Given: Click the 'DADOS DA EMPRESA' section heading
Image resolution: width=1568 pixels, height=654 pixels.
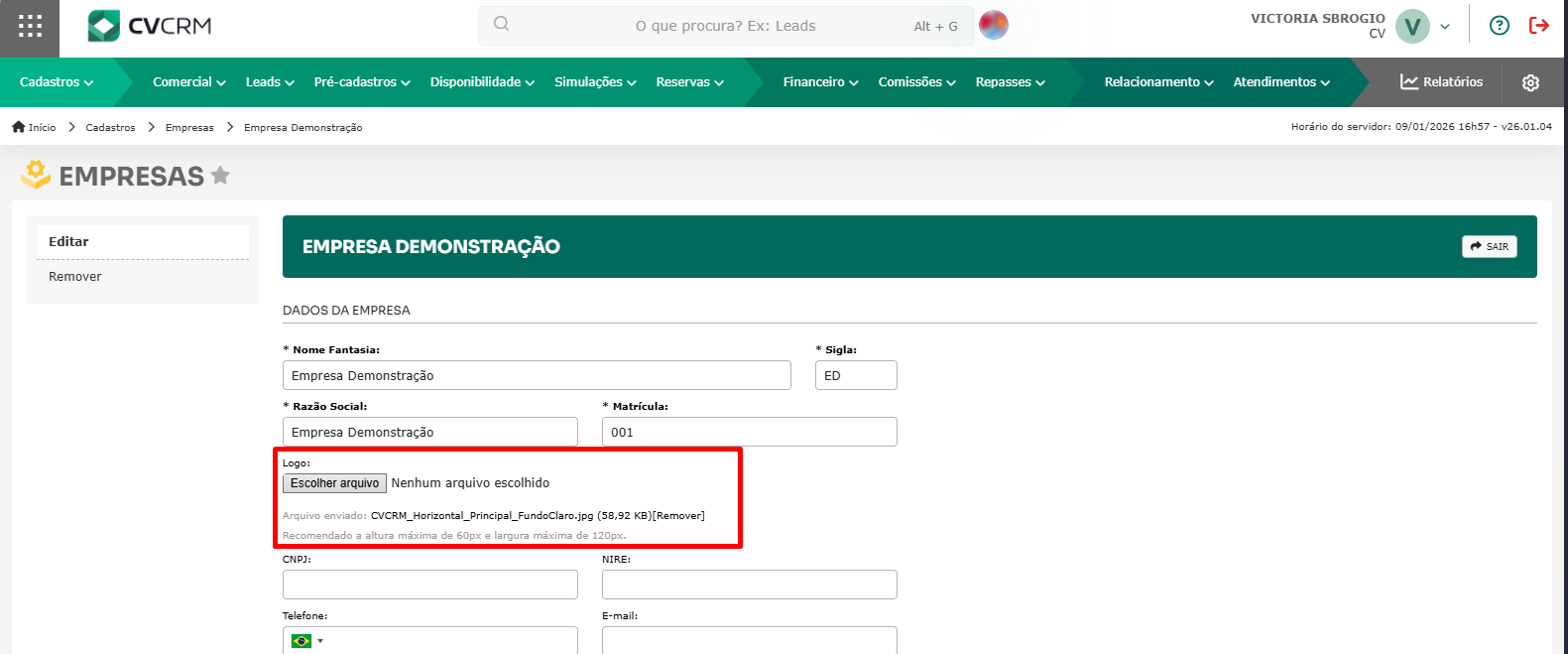Looking at the screenshot, I should click(x=346, y=311).
